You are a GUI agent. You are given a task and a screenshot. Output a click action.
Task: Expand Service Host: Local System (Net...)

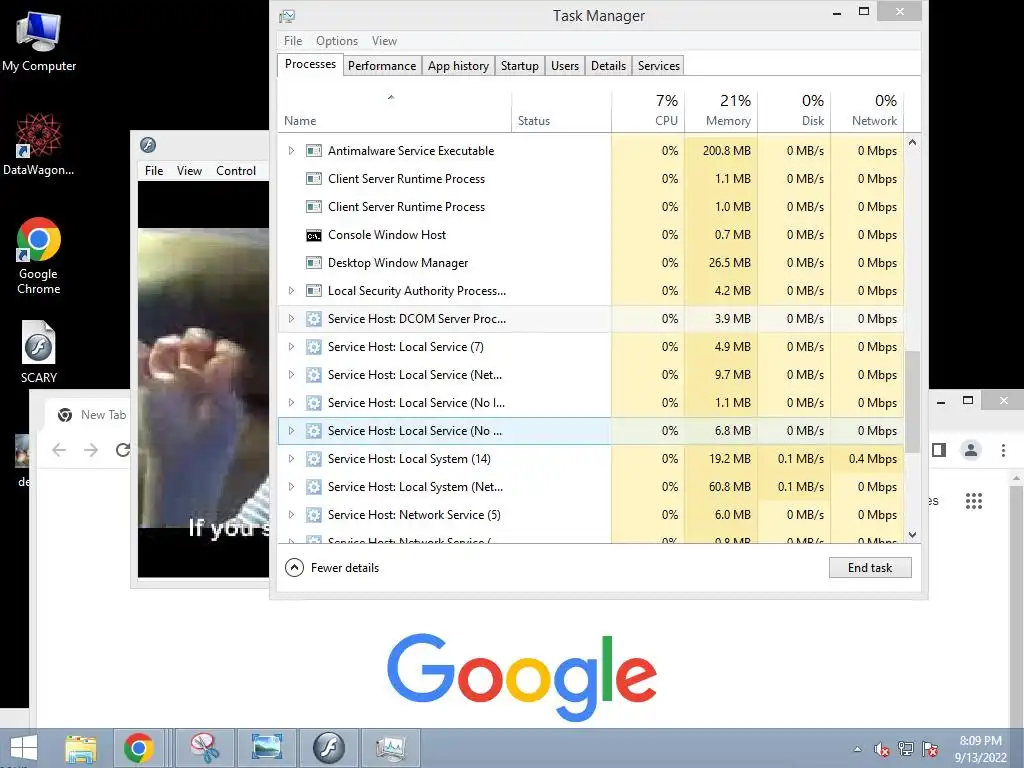(x=291, y=487)
